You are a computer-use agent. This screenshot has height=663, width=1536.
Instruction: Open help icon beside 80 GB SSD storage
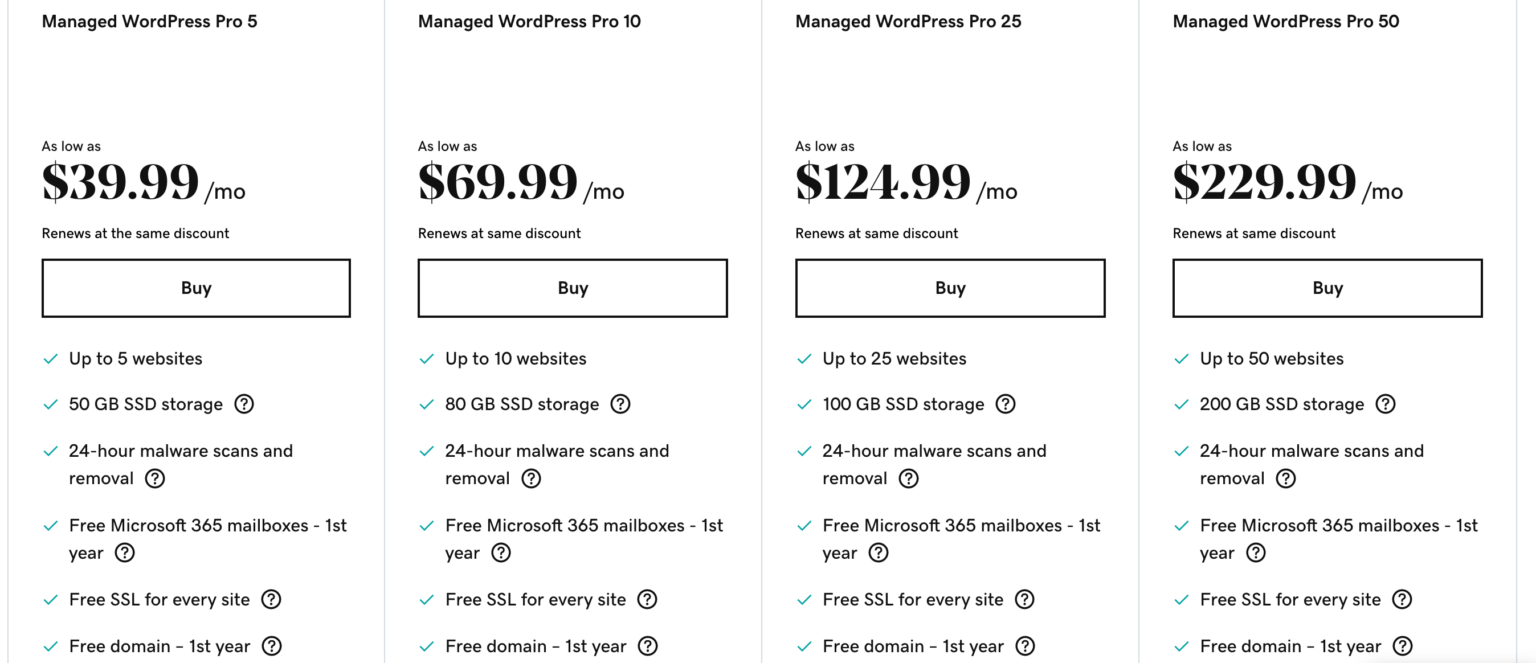click(620, 404)
